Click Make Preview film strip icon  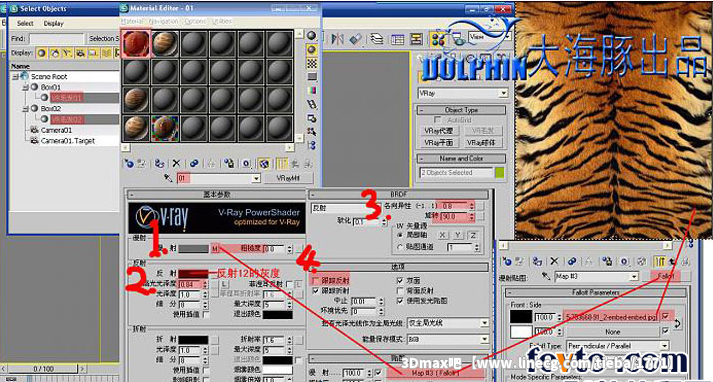pyautogui.click(x=312, y=104)
